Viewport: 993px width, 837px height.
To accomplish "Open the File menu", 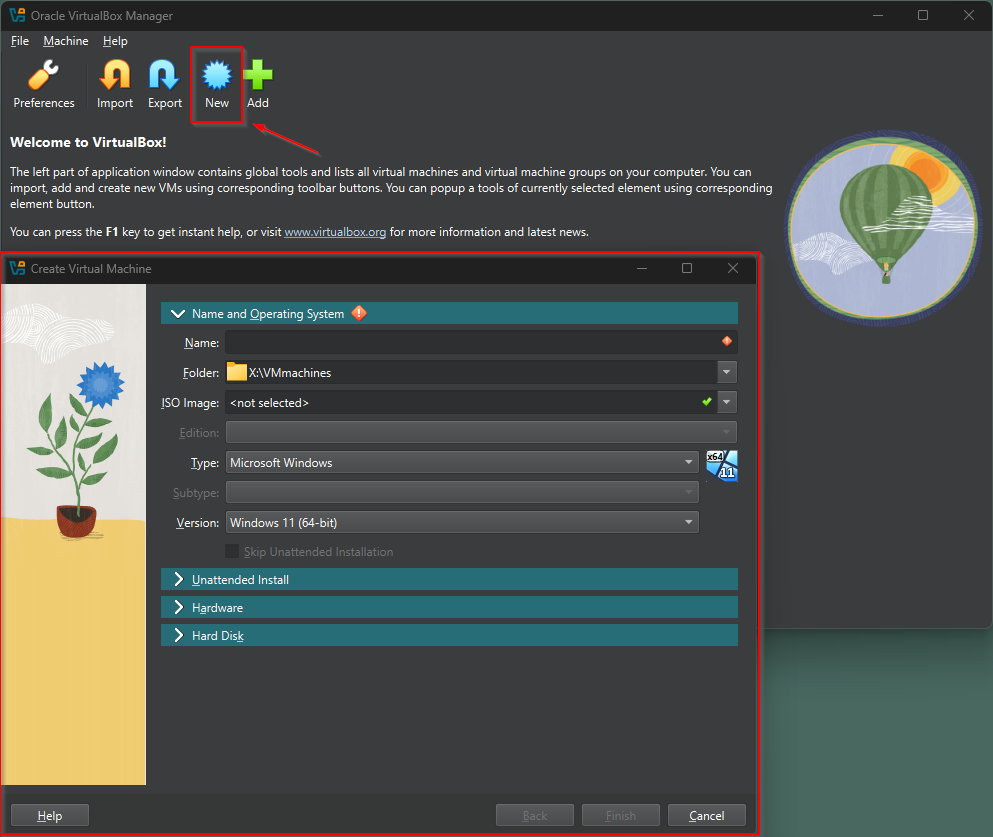I will tap(20, 41).
